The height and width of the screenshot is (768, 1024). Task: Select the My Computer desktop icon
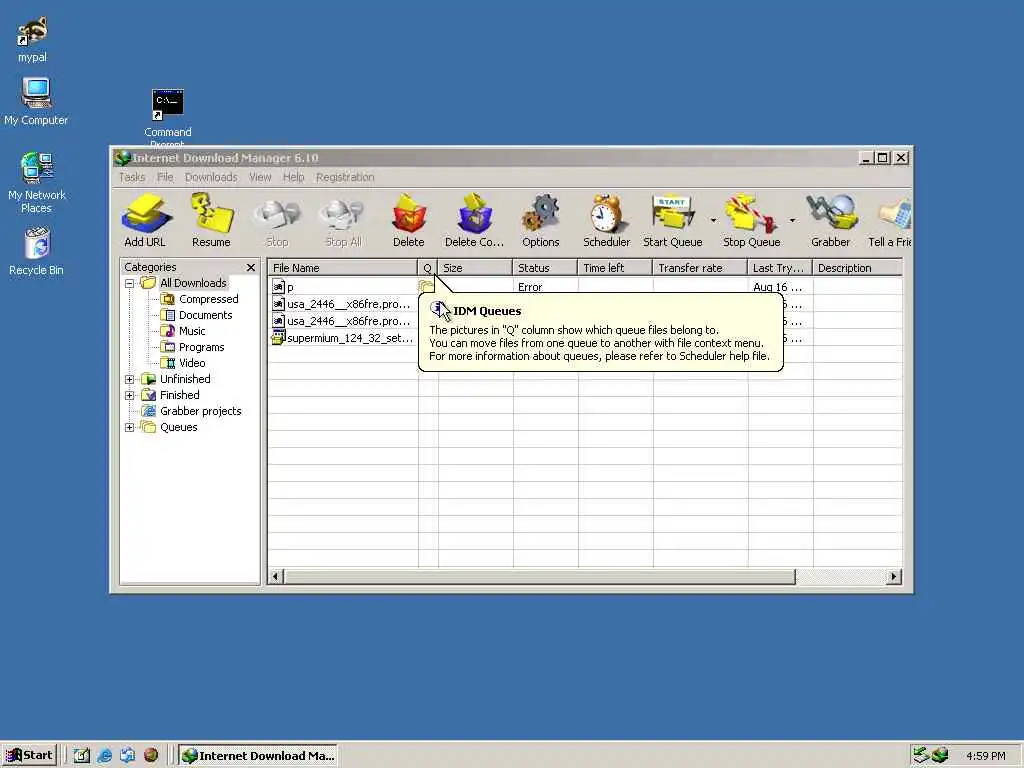point(36,102)
